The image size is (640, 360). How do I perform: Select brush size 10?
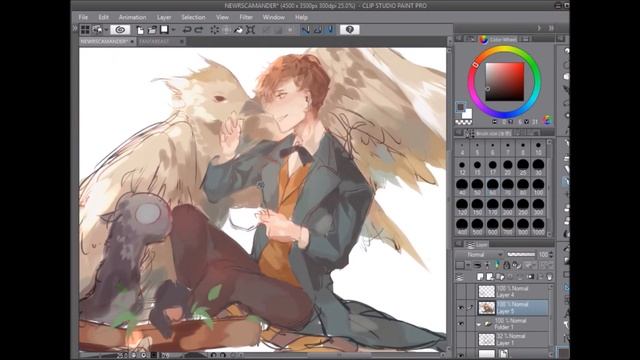click(x=538, y=148)
